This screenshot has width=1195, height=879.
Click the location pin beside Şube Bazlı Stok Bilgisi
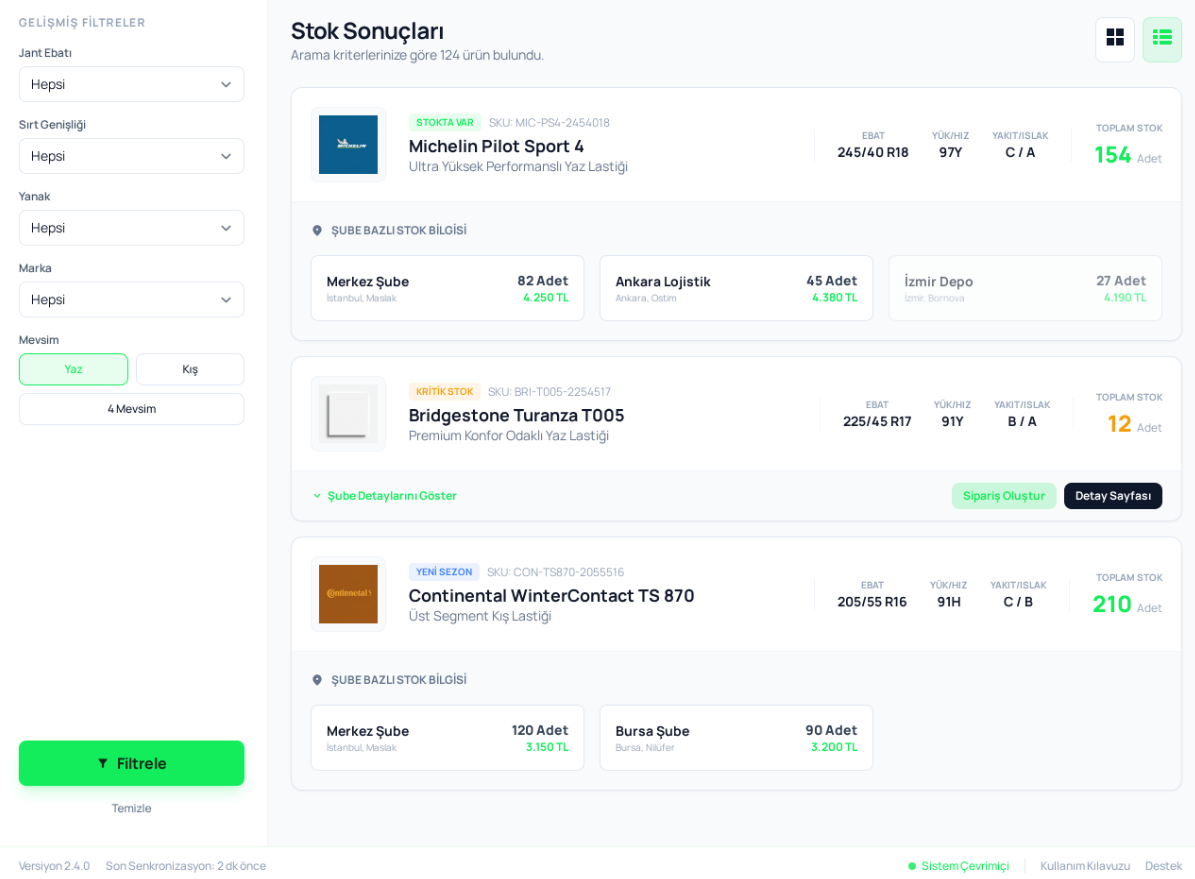317,230
